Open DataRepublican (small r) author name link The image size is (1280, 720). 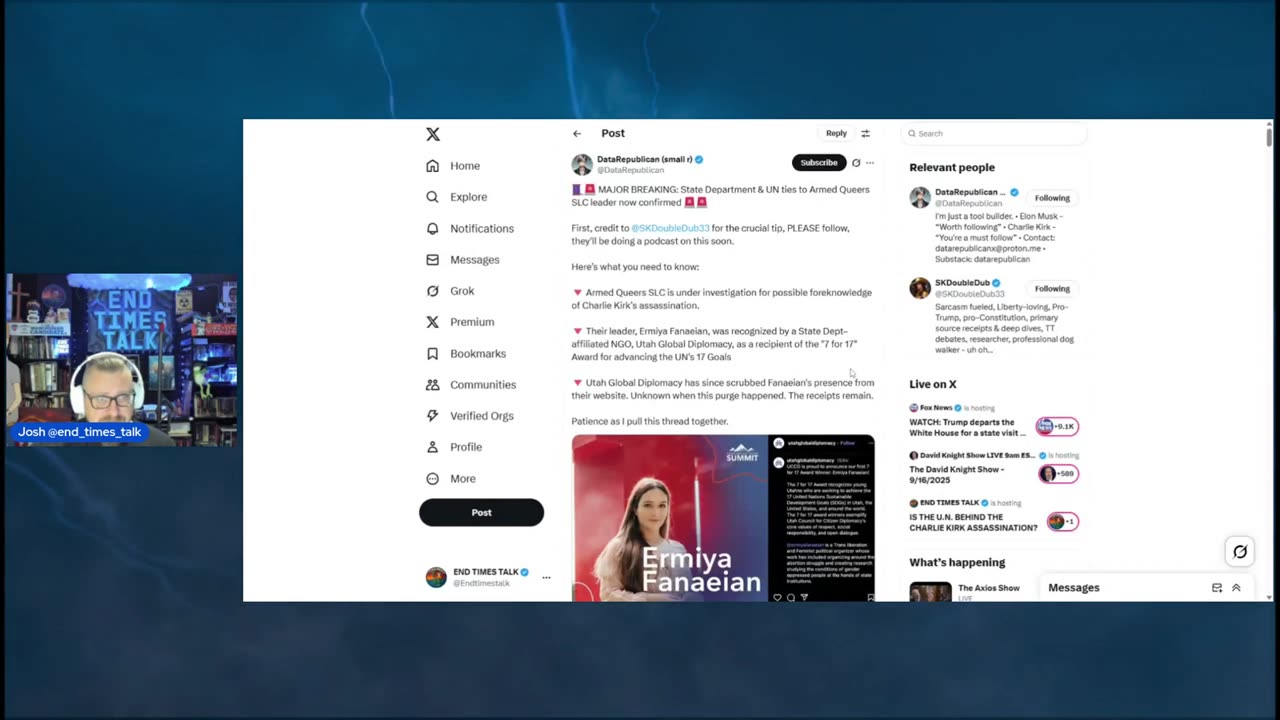tap(644, 159)
